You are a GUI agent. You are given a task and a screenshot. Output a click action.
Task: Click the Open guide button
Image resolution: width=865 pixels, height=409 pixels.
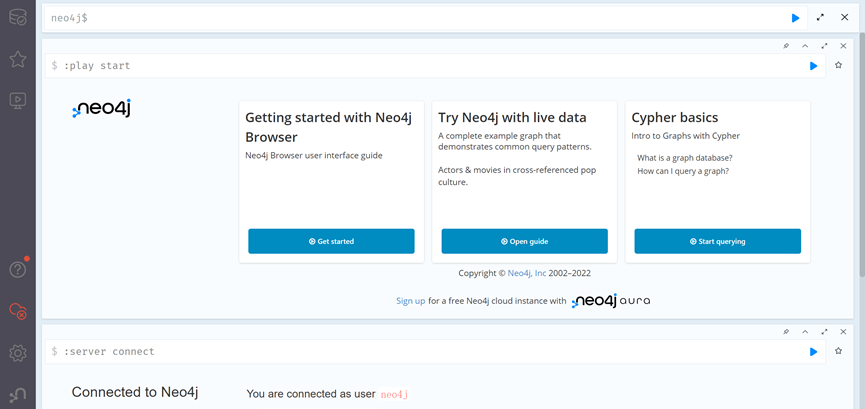(525, 241)
